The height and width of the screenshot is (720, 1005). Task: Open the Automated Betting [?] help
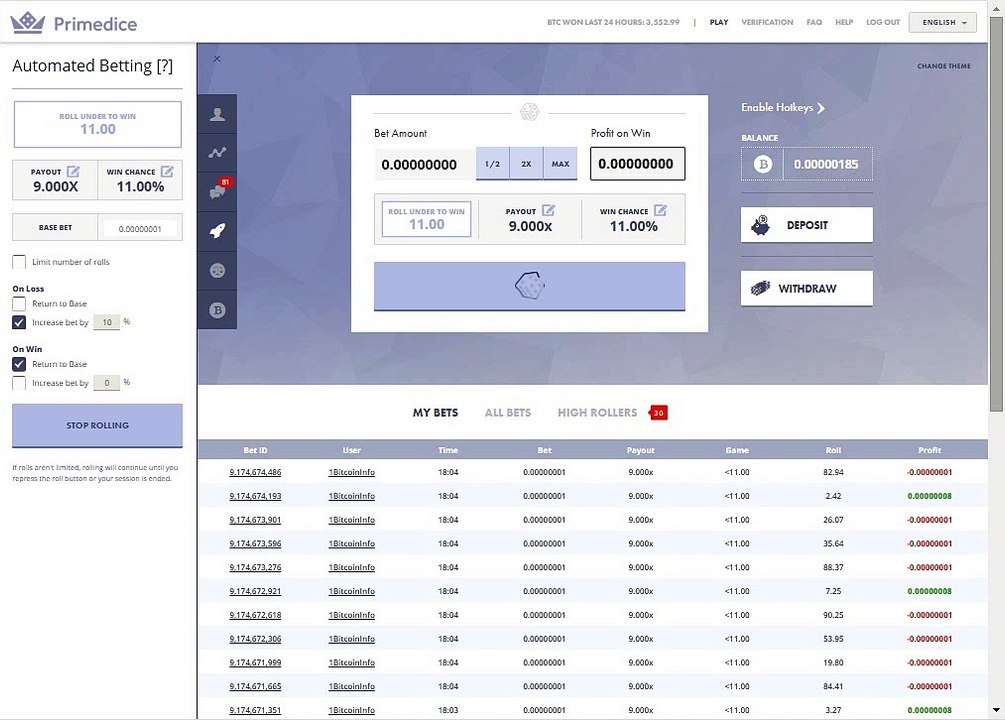(165, 66)
